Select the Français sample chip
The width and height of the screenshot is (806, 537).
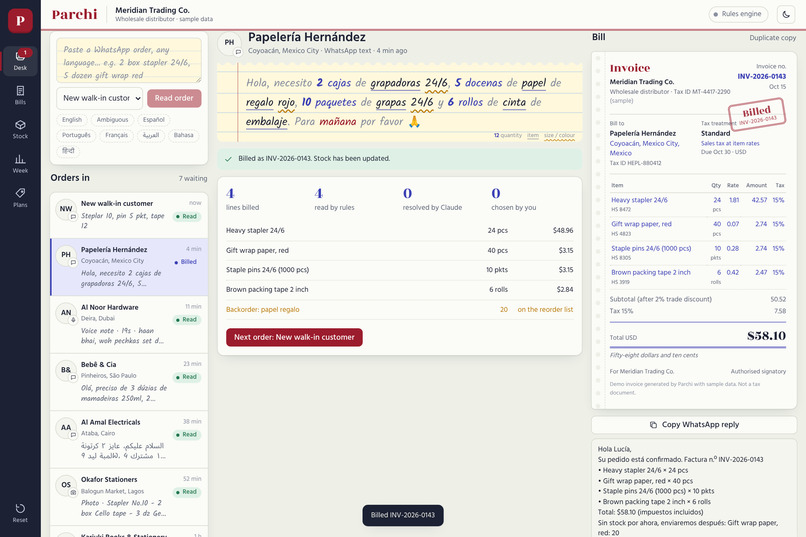[x=116, y=135]
